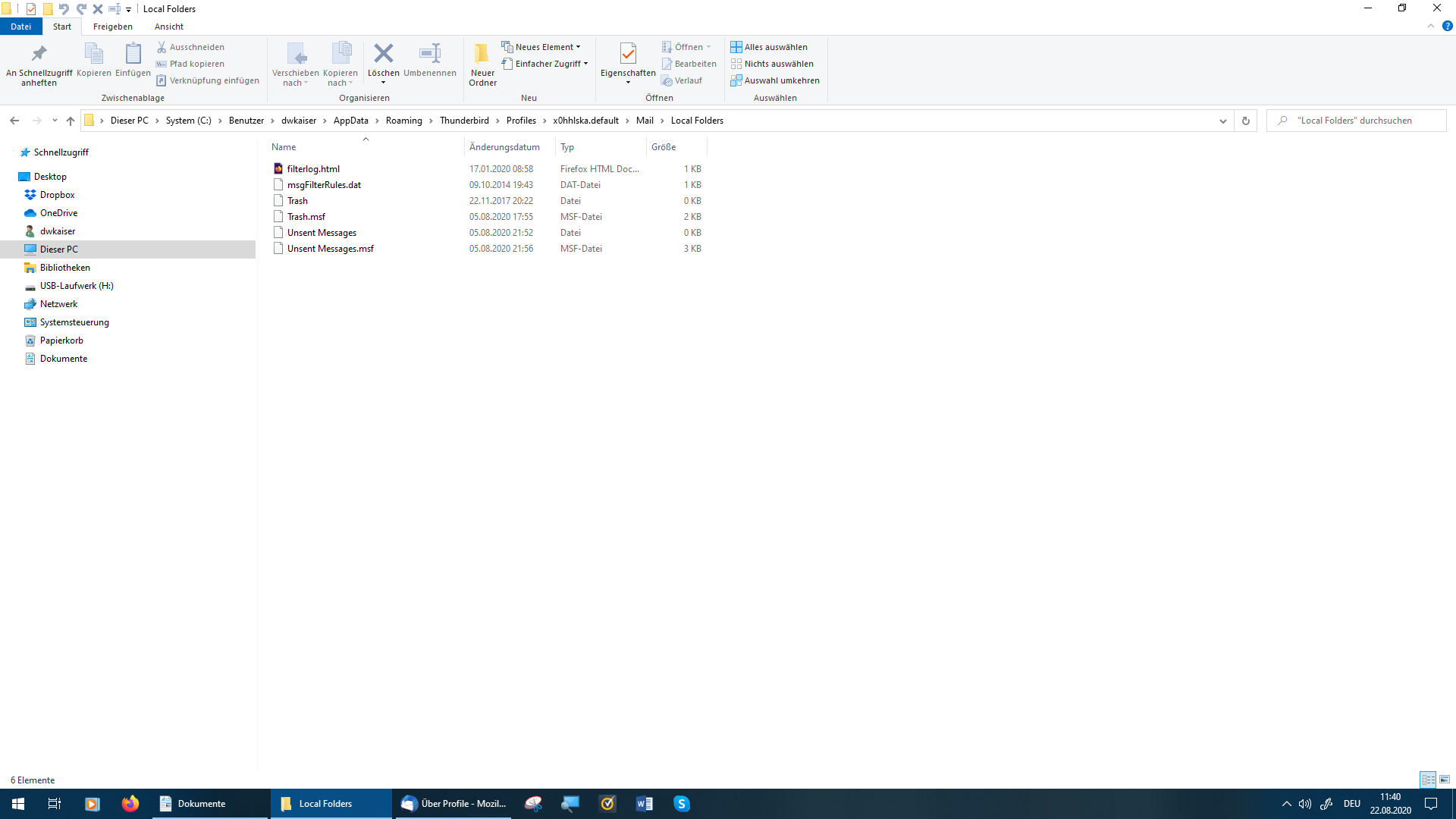Switch to Dokumente taskbar window
1456x819 pixels.
click(x=209, y=804)
